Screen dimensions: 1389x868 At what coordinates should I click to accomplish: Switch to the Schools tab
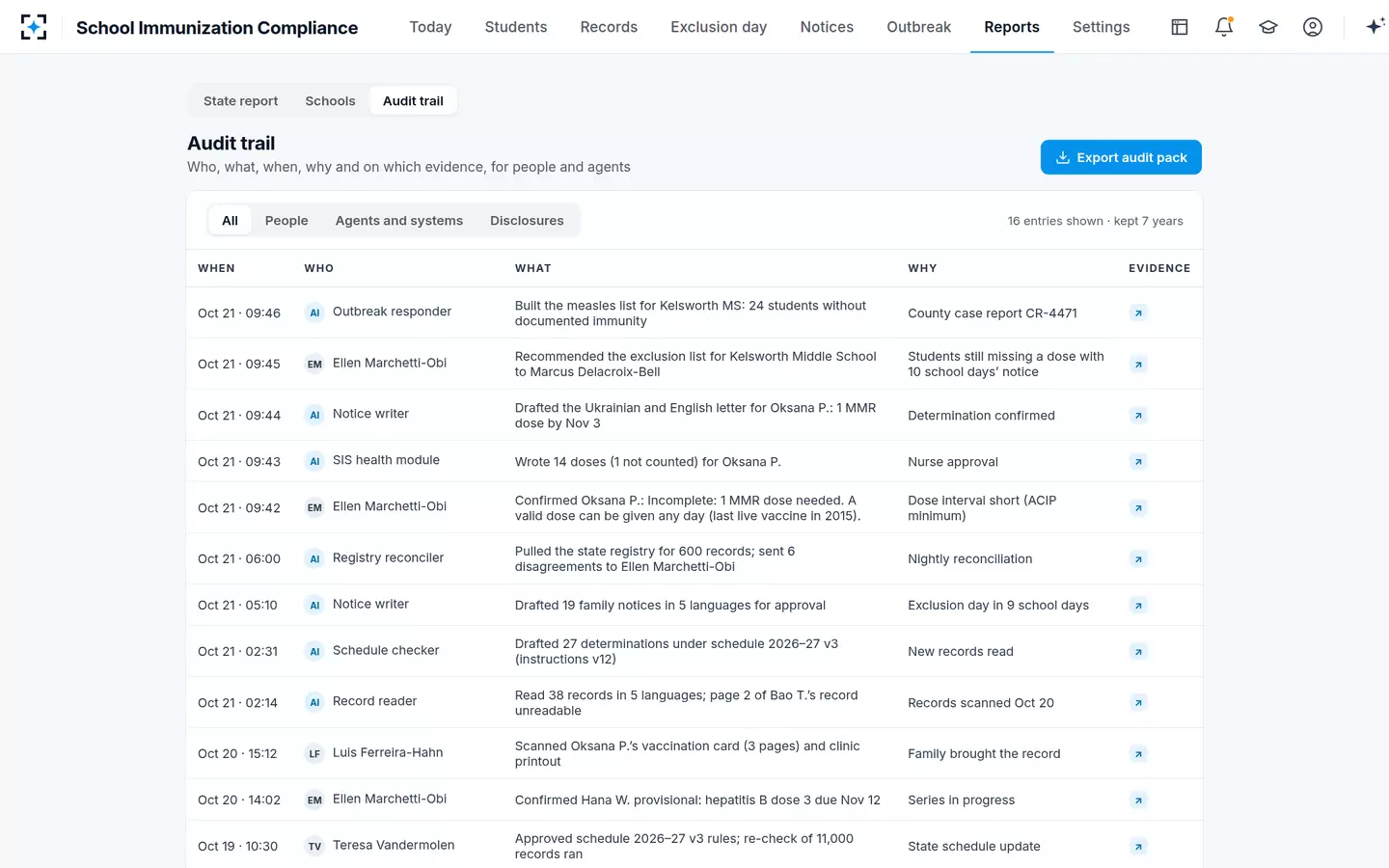[x=330, y=101]
